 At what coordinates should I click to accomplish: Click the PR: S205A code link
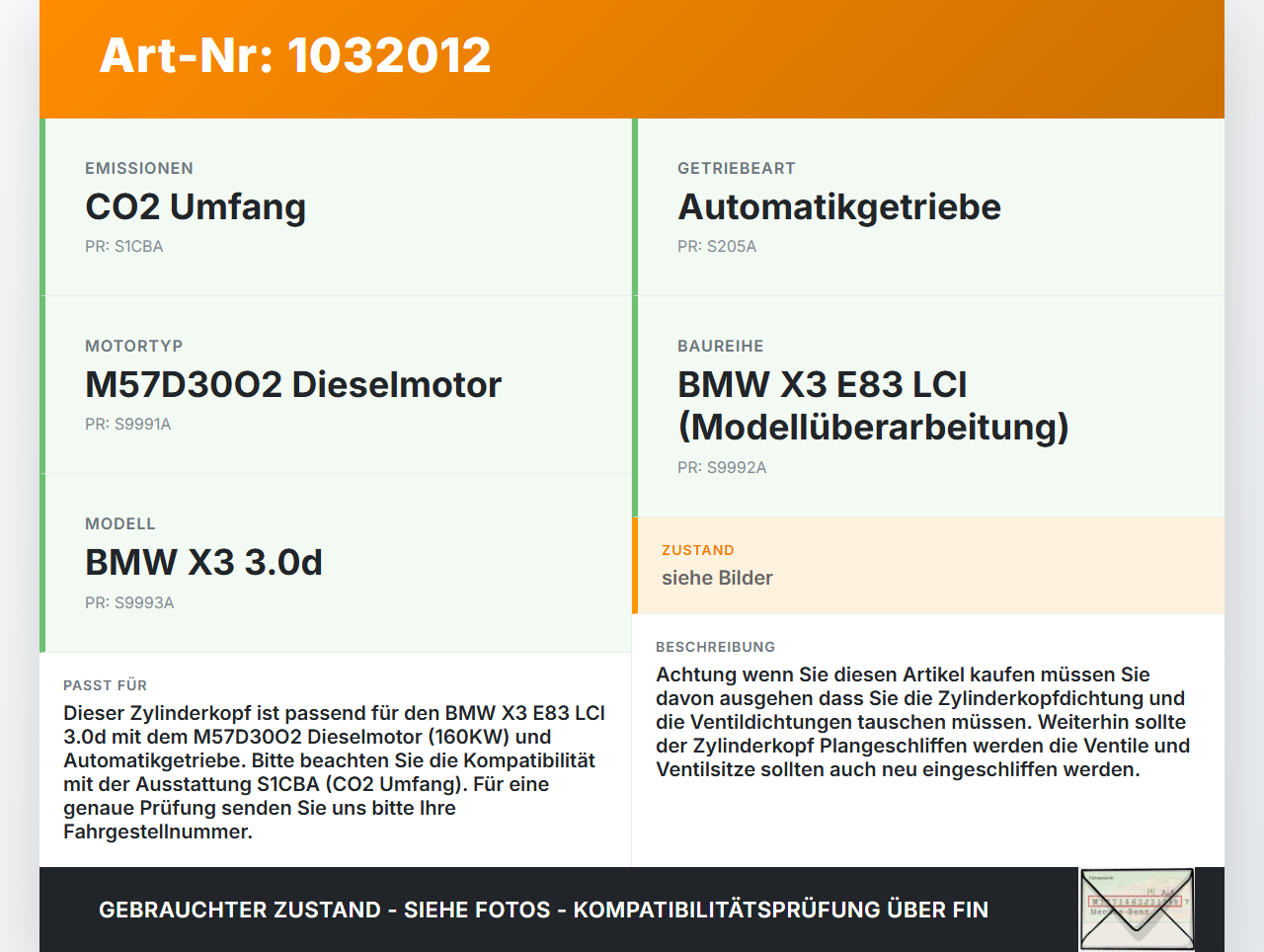coord(716,246)
